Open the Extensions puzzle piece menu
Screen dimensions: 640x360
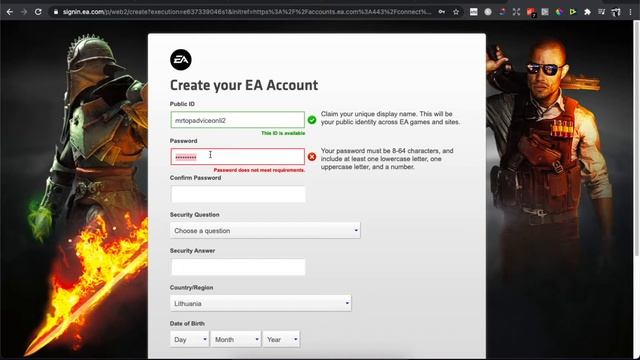tap(587, 12)
